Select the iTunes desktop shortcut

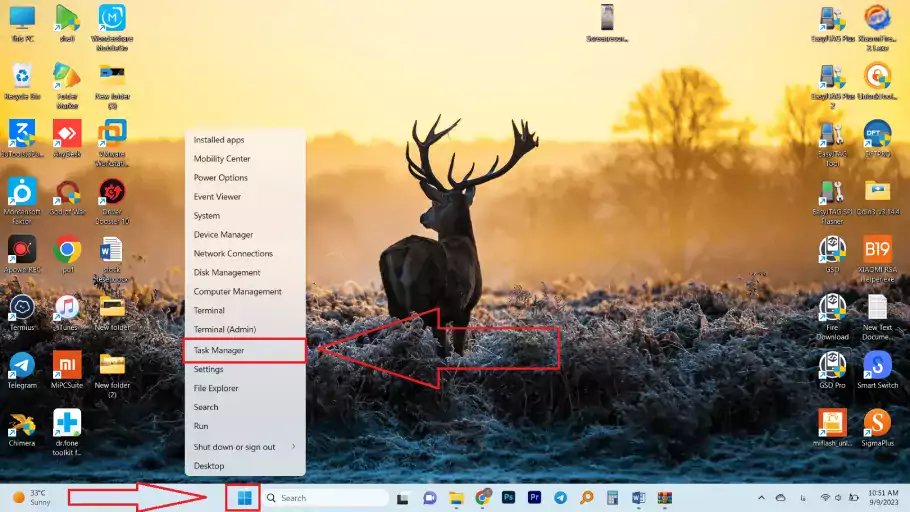click(x=67, y=310)
